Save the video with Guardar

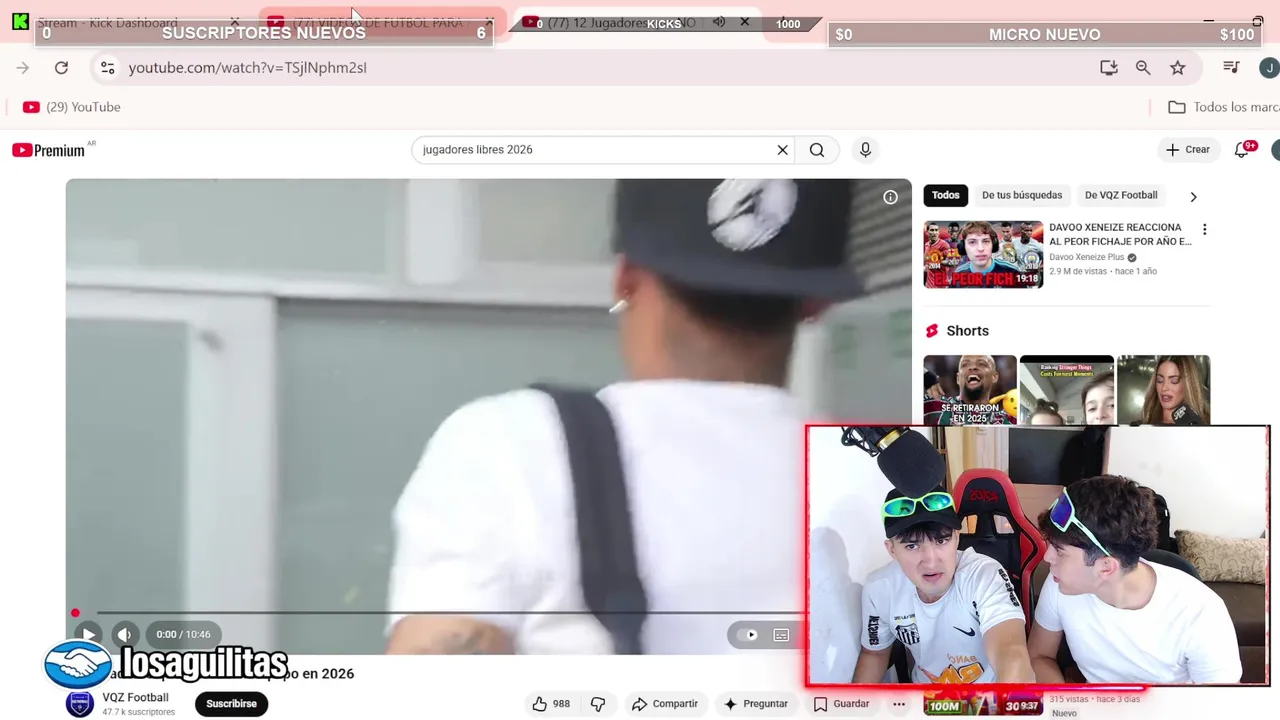click(841, 704)
